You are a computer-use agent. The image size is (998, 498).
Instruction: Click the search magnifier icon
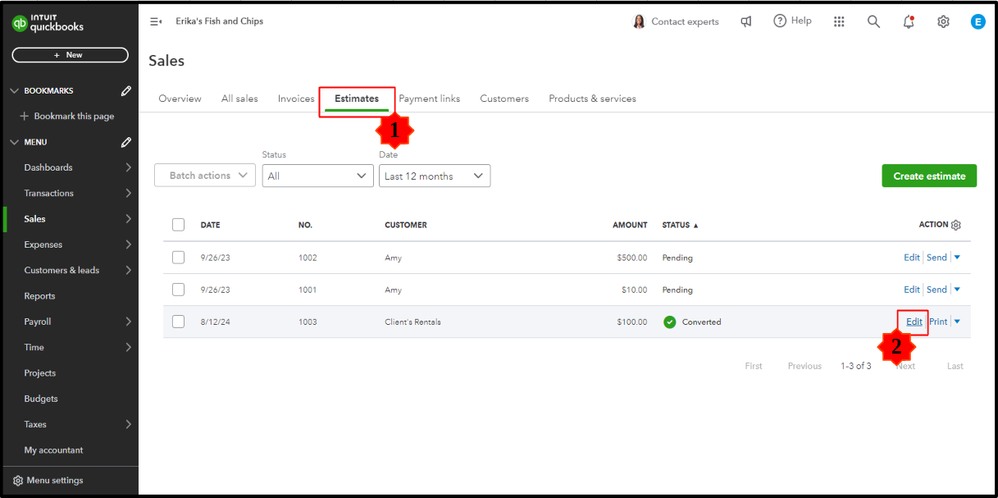tap(874, 22)
